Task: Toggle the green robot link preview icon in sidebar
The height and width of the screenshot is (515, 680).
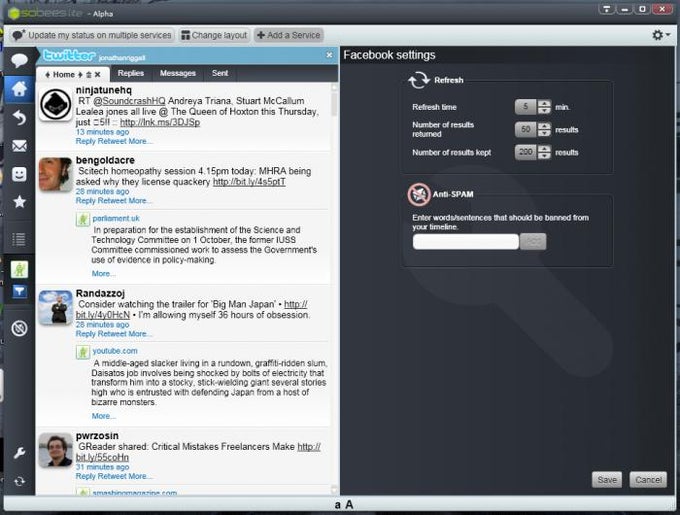Action: point(19,270)
